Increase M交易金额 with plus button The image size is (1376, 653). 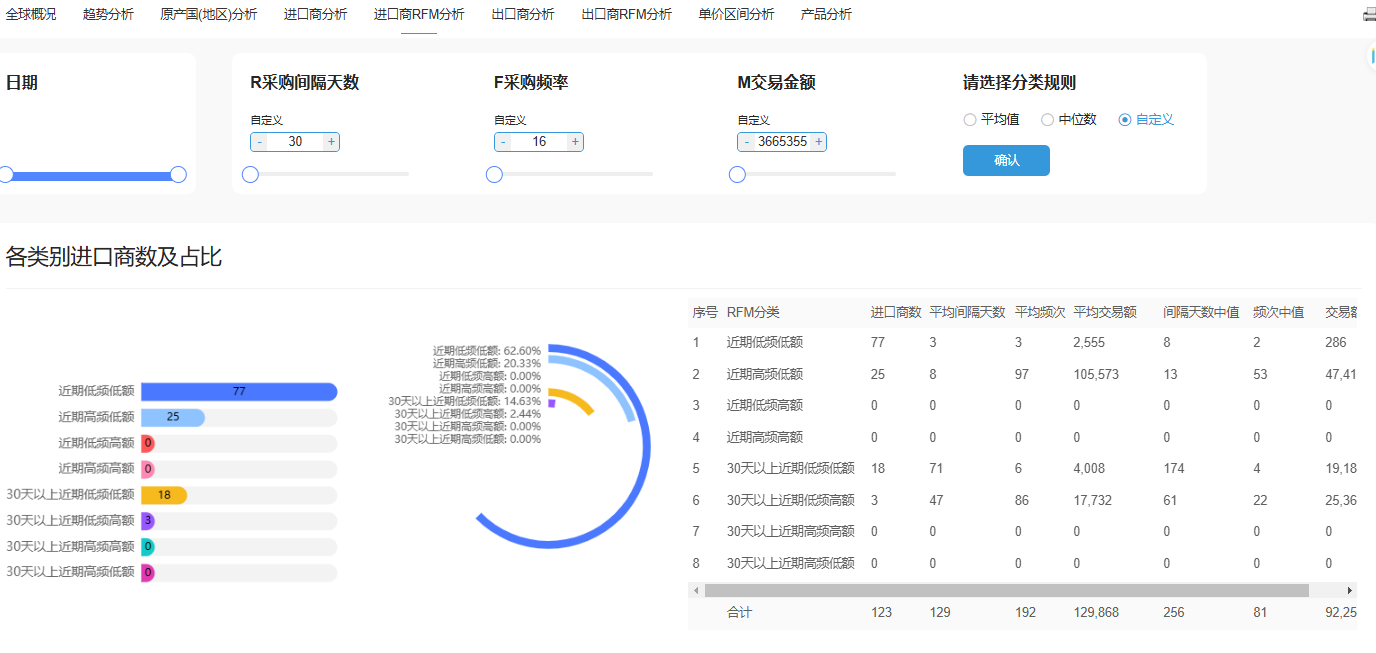tap(818, 142)
